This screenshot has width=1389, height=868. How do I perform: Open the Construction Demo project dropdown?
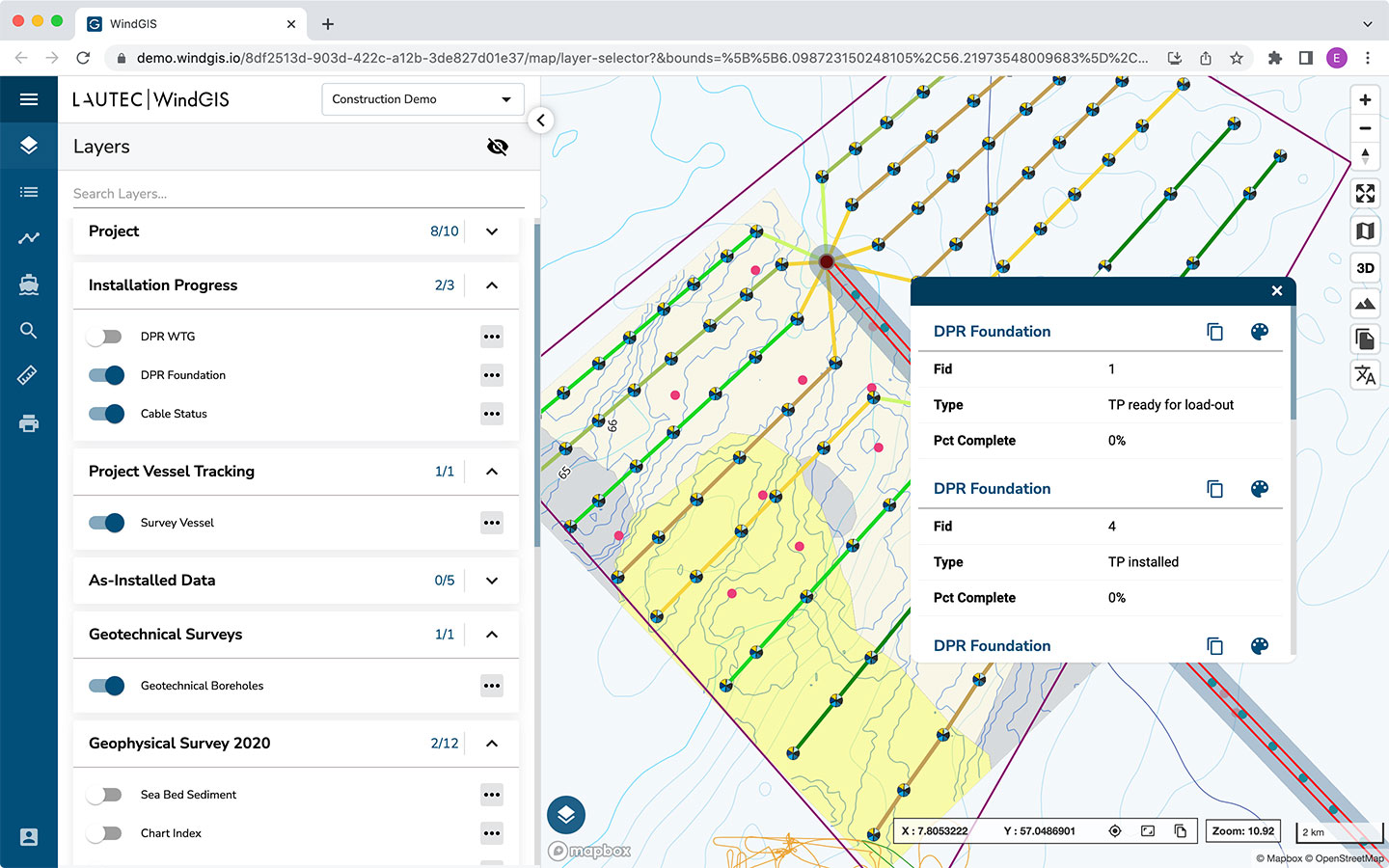[422, 99]
